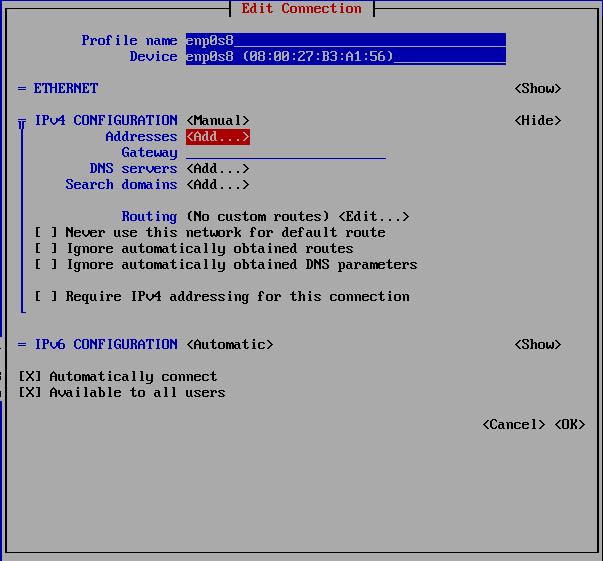
Task: Click the Profile name input field
Action: point(346,40)
